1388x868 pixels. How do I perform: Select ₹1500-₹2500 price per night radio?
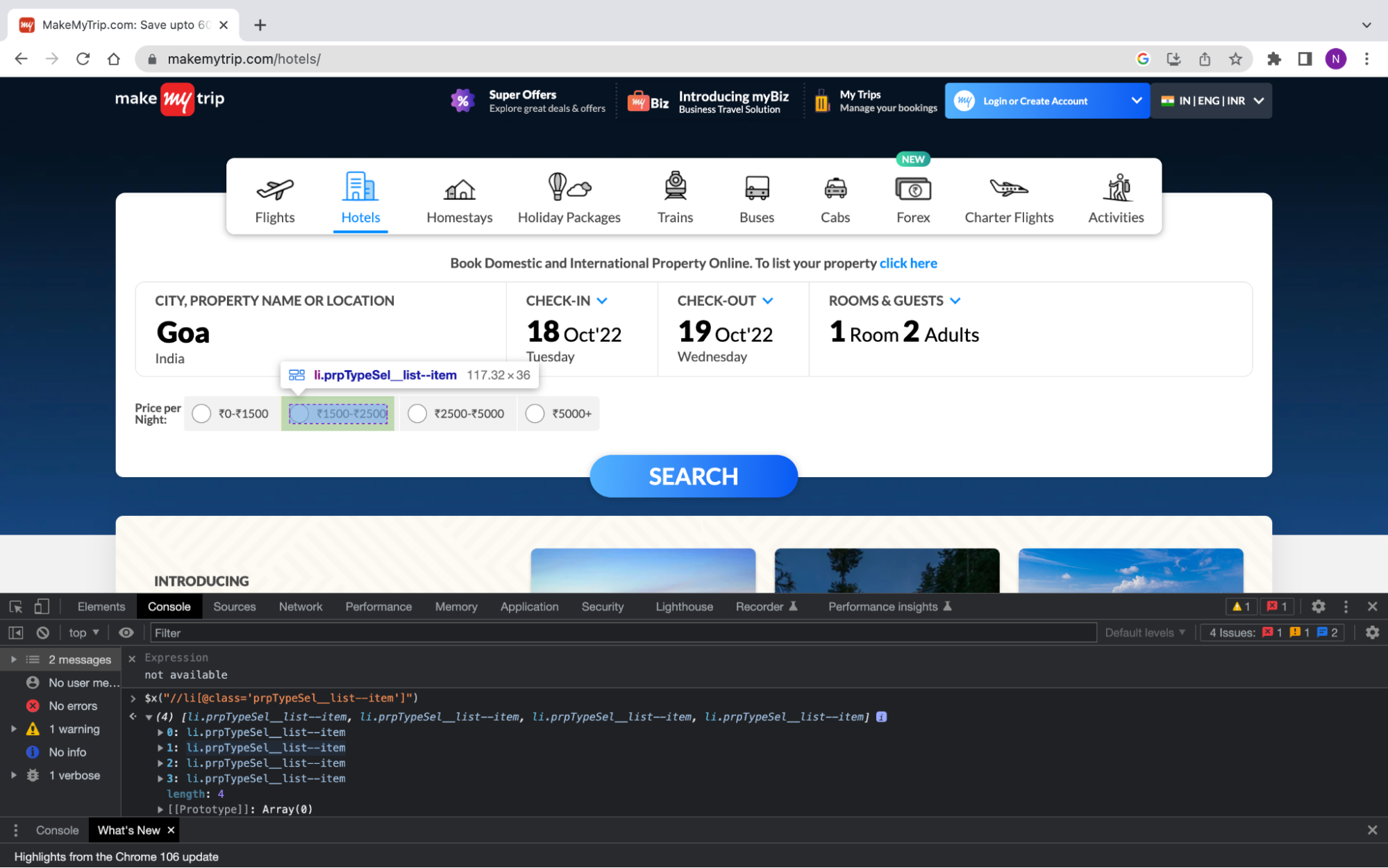pyautogui.click(x=302, y=413)
